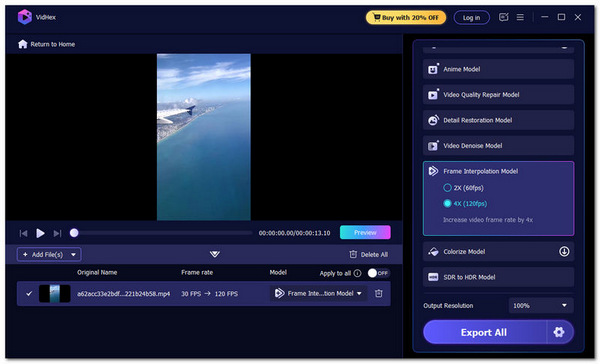Click the Increase video frame rate by 4x text
600x364 pixels.
coord(488,220)
